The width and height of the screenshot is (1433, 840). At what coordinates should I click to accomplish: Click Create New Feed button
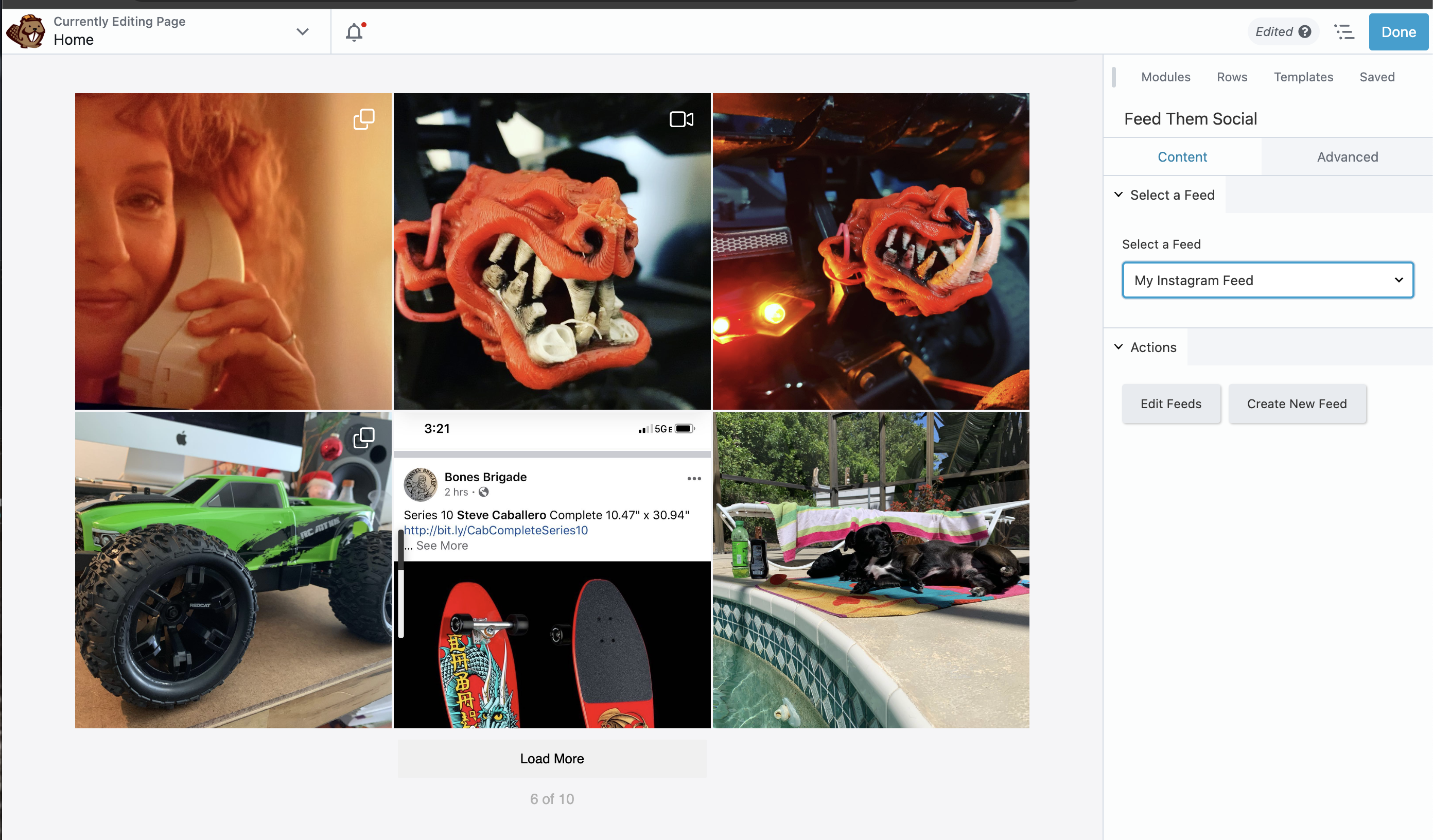(x=1297, y=404)
